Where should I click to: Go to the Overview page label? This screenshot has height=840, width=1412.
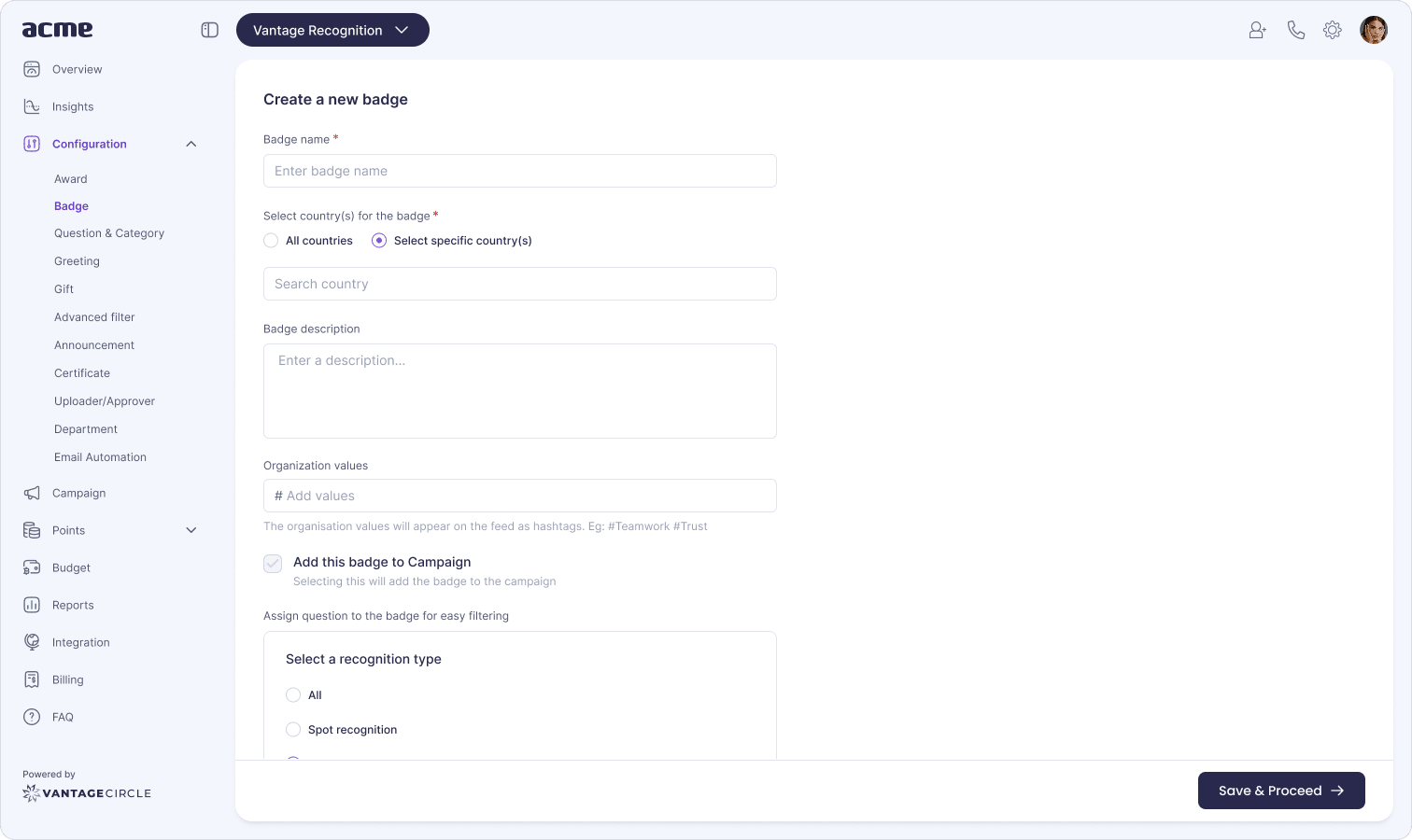(77, 69)
